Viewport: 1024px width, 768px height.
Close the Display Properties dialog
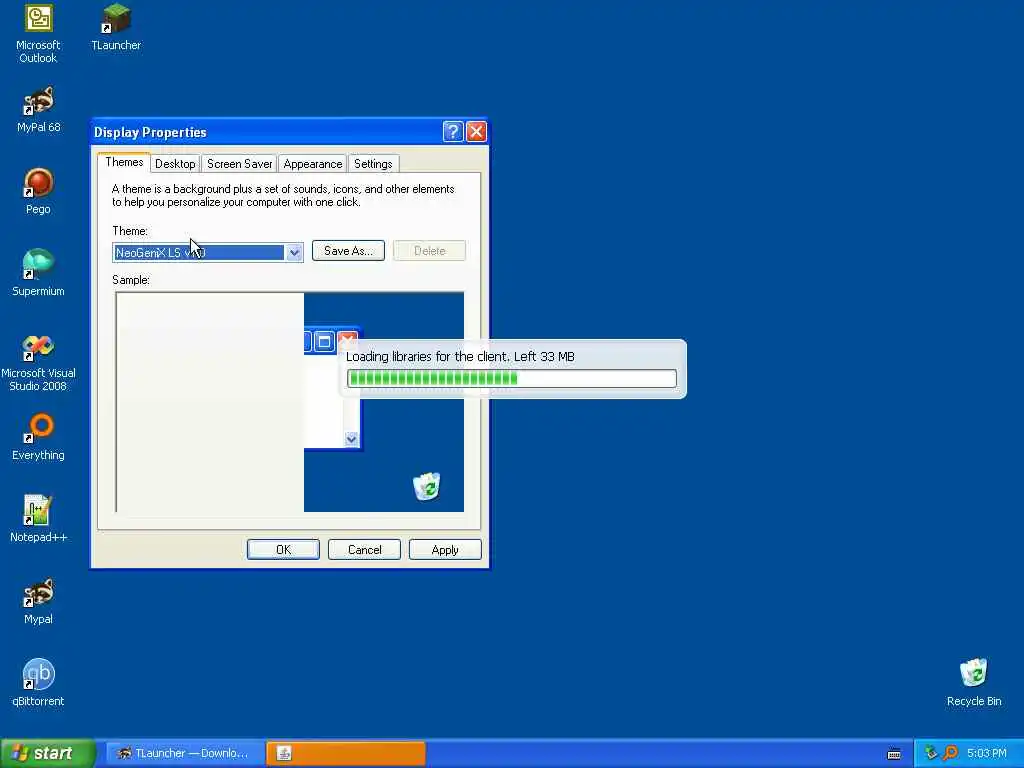click(x=476, y=132)
